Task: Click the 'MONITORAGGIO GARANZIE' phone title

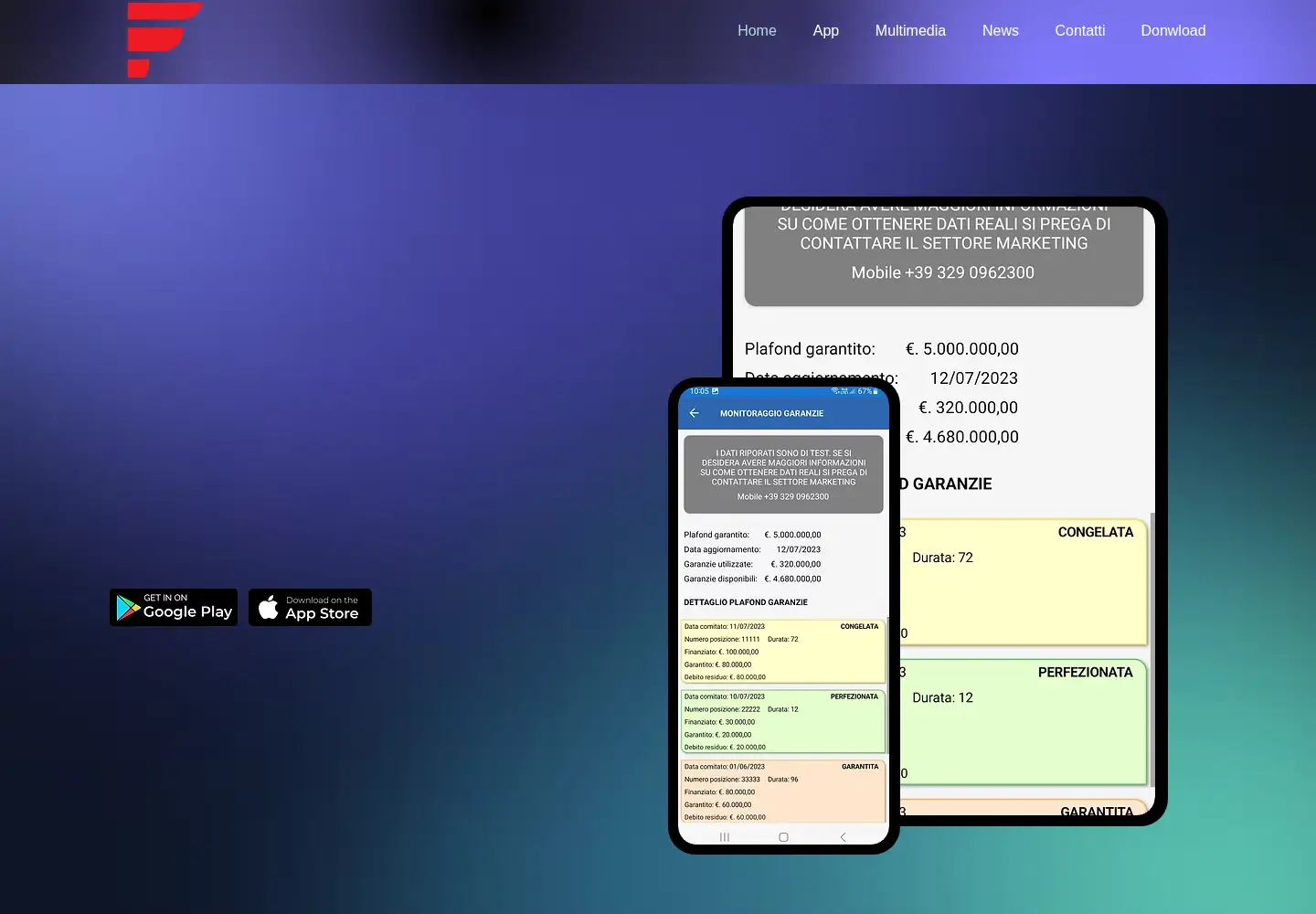Action: point(771,413)
